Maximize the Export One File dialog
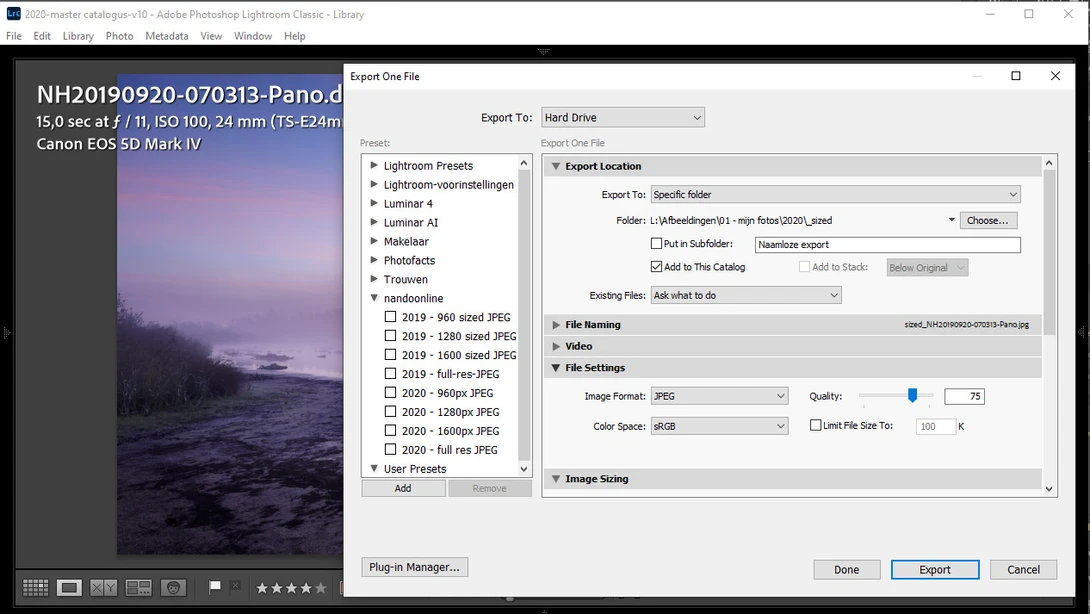The height and width of the screenshot is (614, 1090). [1016, 76]
